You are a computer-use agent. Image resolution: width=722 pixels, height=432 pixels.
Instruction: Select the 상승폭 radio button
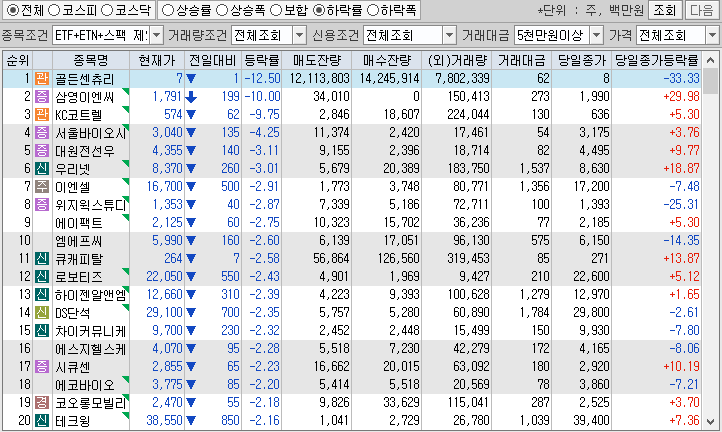coord(222,10)
